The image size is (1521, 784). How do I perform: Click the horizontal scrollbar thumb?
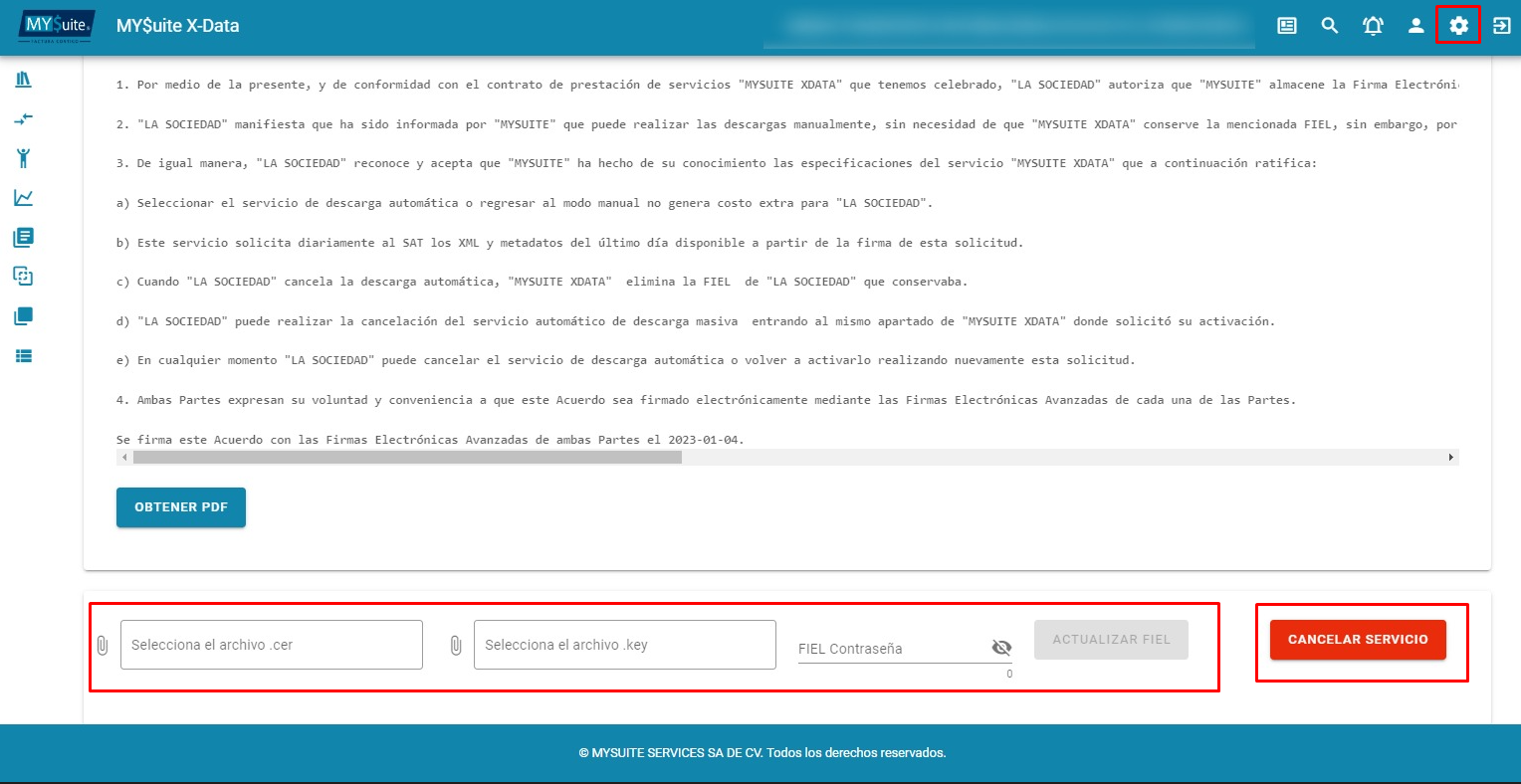pos(407,458)
